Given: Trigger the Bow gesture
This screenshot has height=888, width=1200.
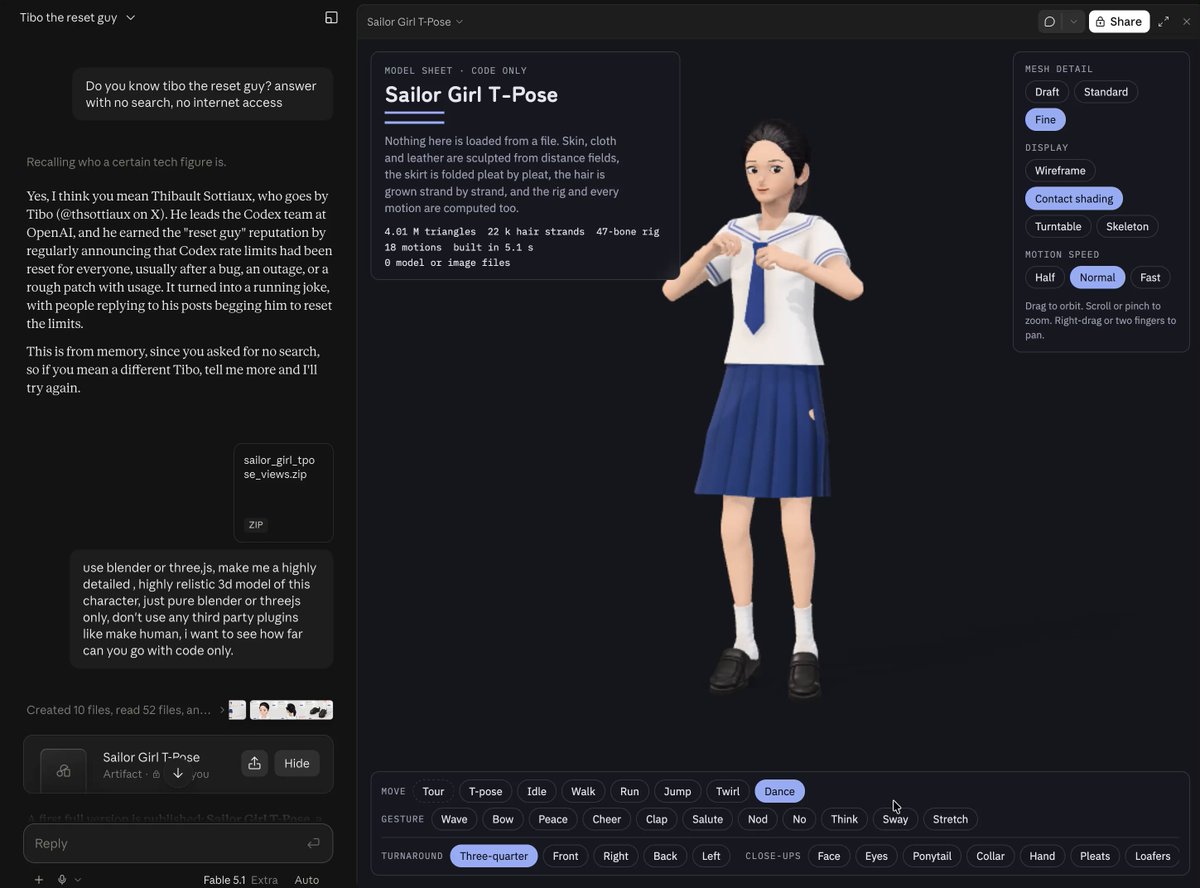Looking at the screenshot, I should [x=503, y=820].
